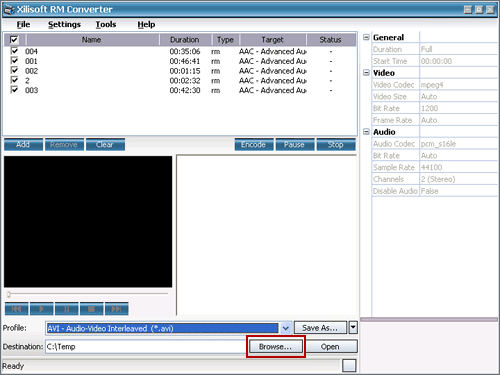Skip to previous track playback button
Image resolution: width=500 pixels, height=375 pixels.
(x=17, y=309)
